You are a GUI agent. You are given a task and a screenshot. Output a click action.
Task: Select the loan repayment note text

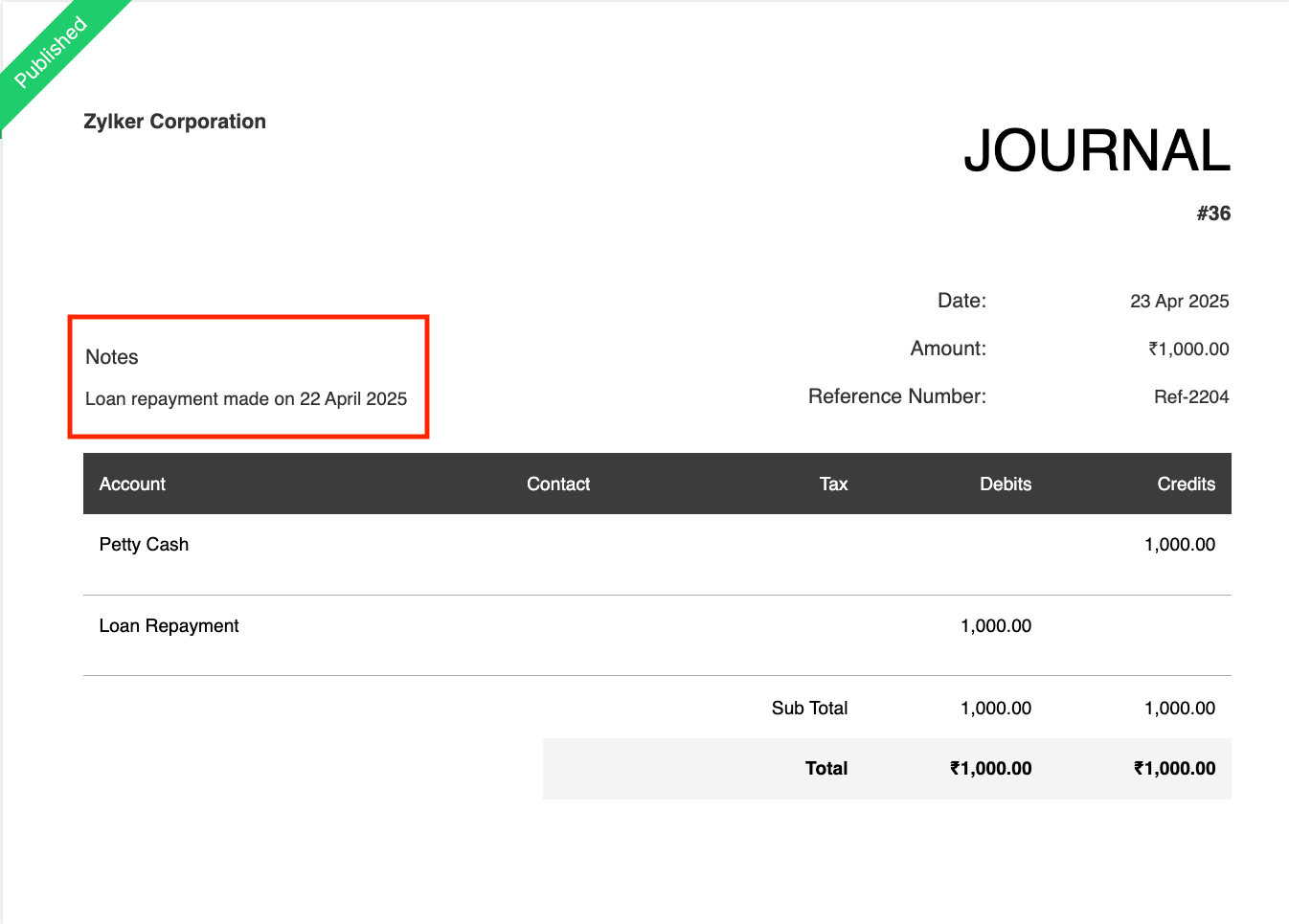click(246, 398)
